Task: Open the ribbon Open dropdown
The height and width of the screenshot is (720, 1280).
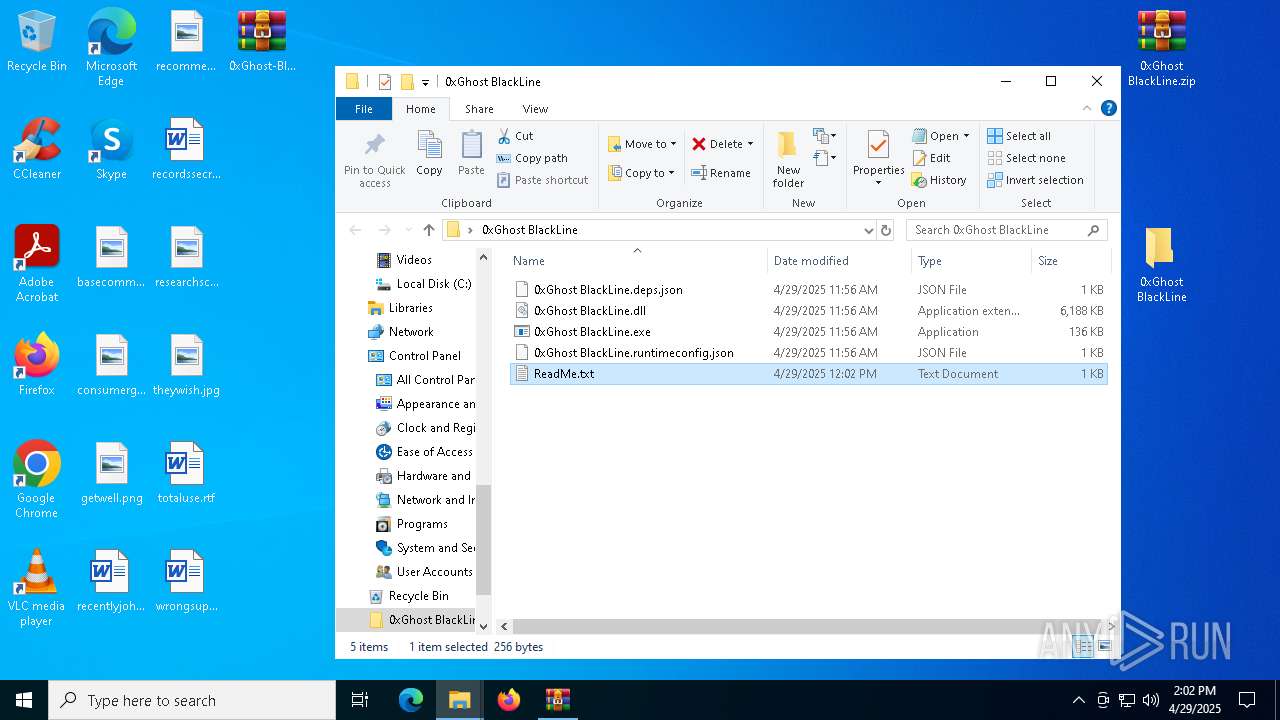Action: (x=941, y=136)
